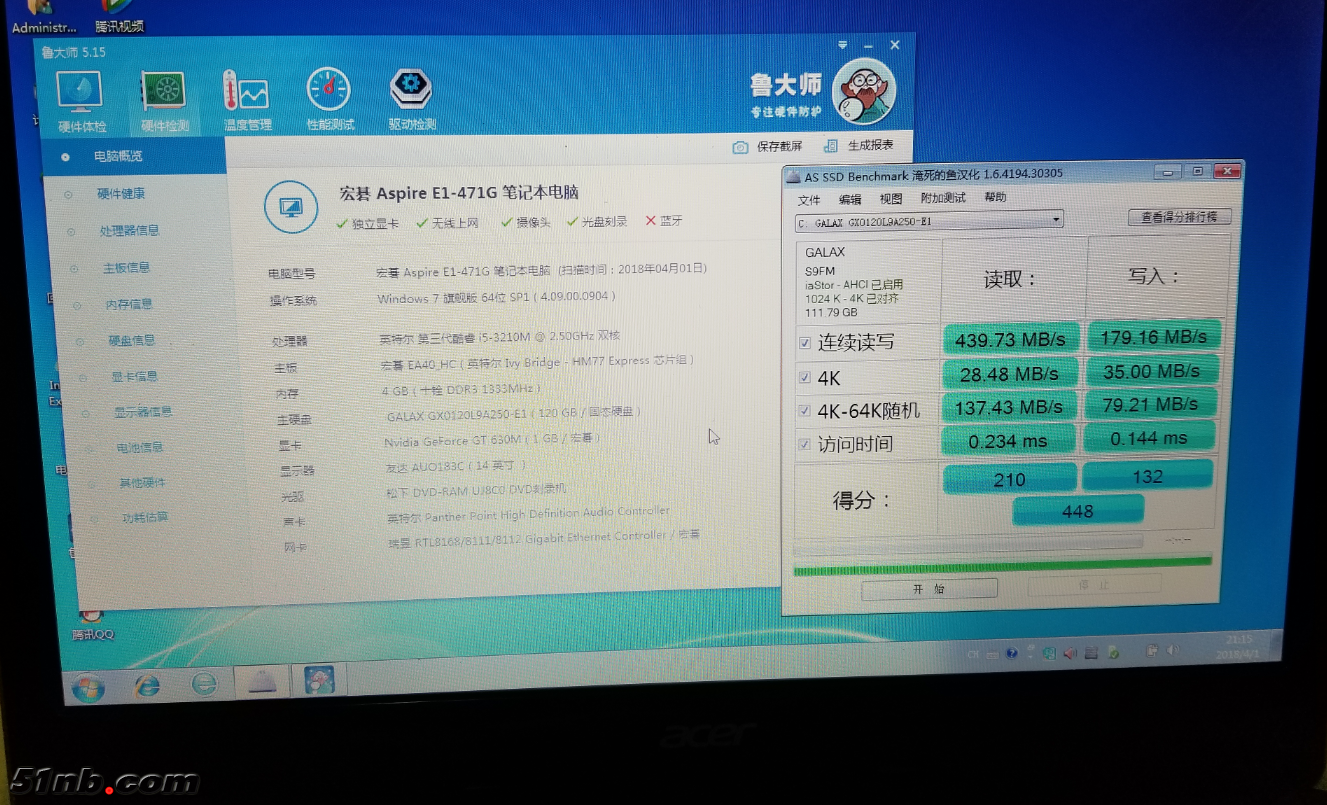The height and width of the screenshot is (805, 1327).
Task: Open the Windows Start menu orb
Action: pos(88,688)
